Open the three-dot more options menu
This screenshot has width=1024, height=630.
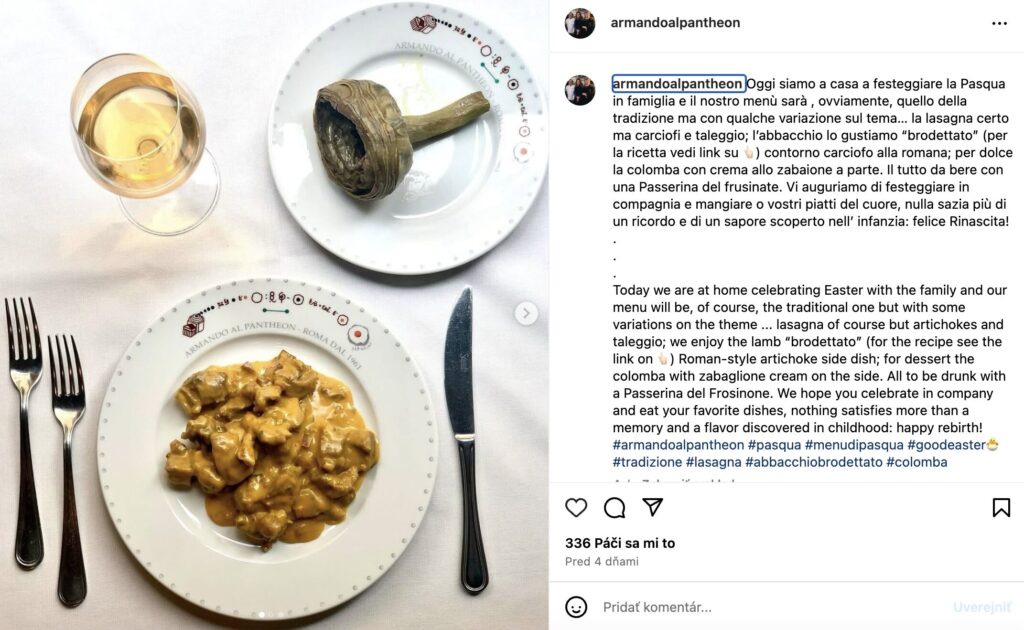999,24
